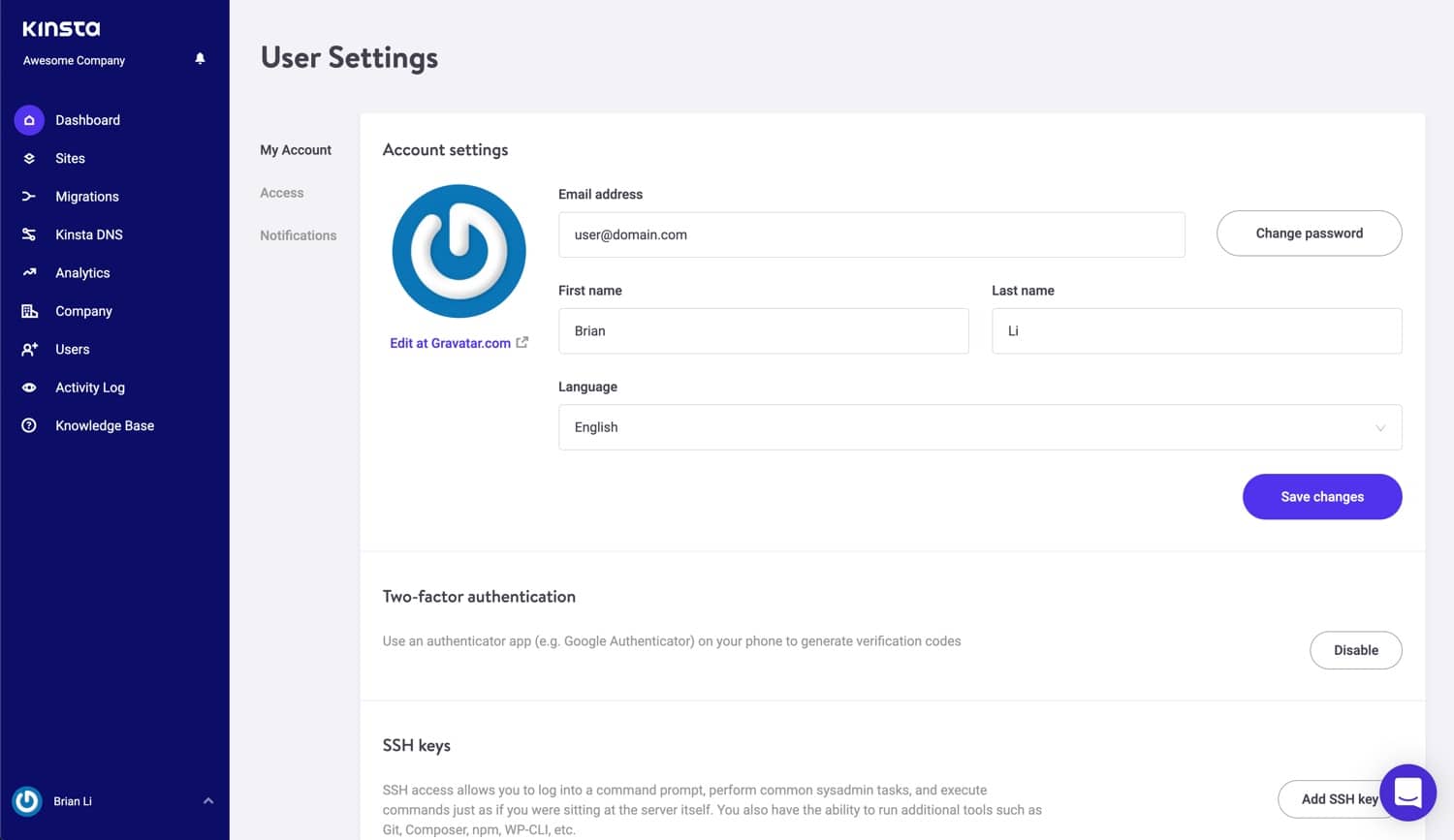Open the Language dropdown

pos(979,427)
